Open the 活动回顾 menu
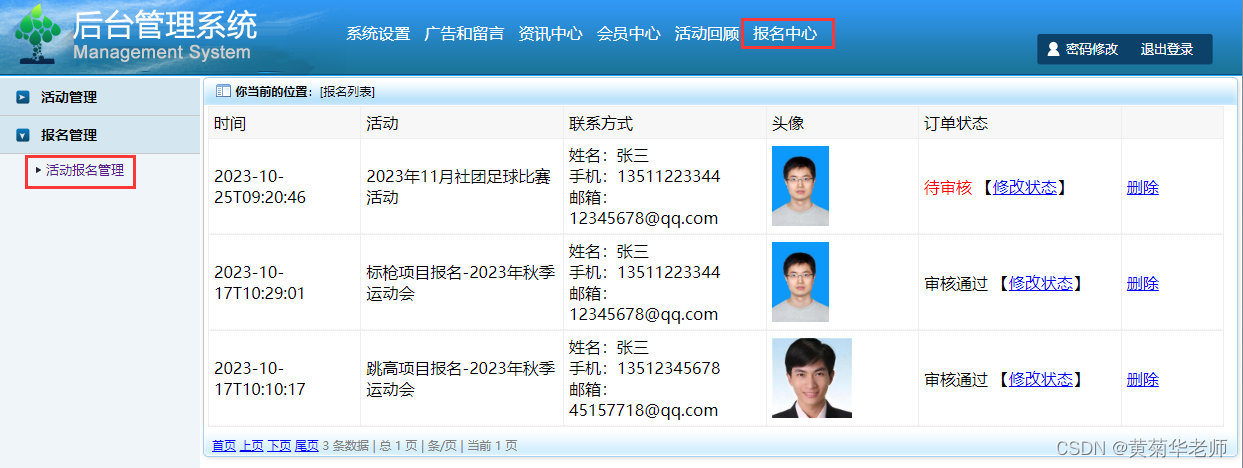 point(707,33)
